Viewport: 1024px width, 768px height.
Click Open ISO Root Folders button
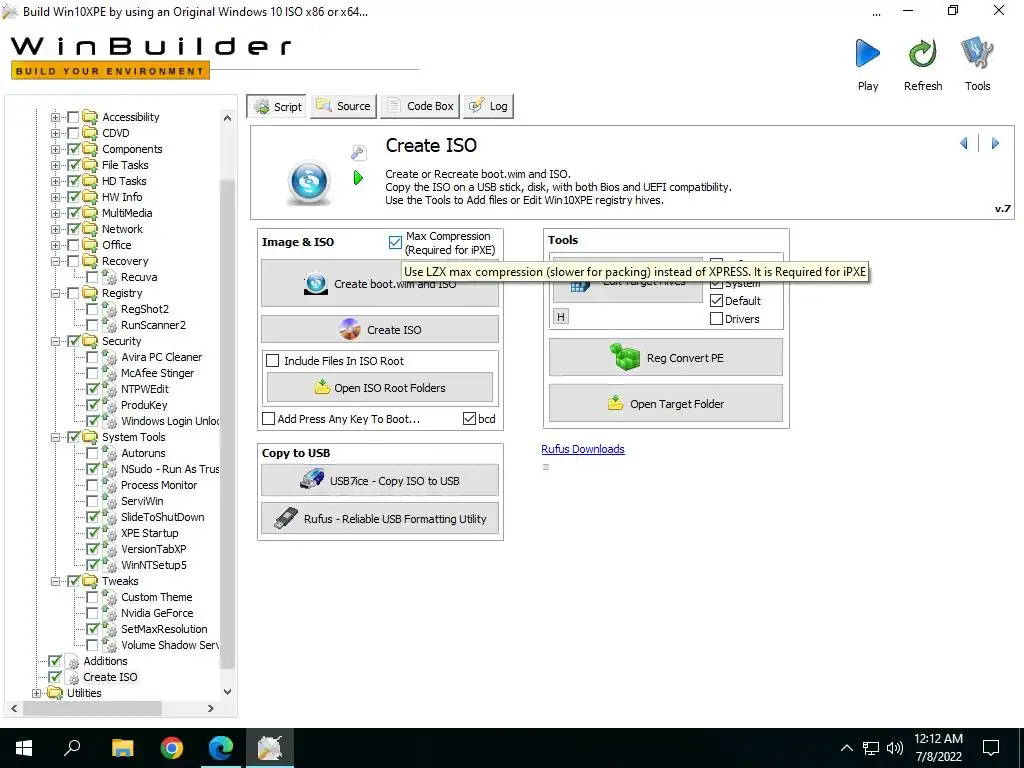pos(380,388)
